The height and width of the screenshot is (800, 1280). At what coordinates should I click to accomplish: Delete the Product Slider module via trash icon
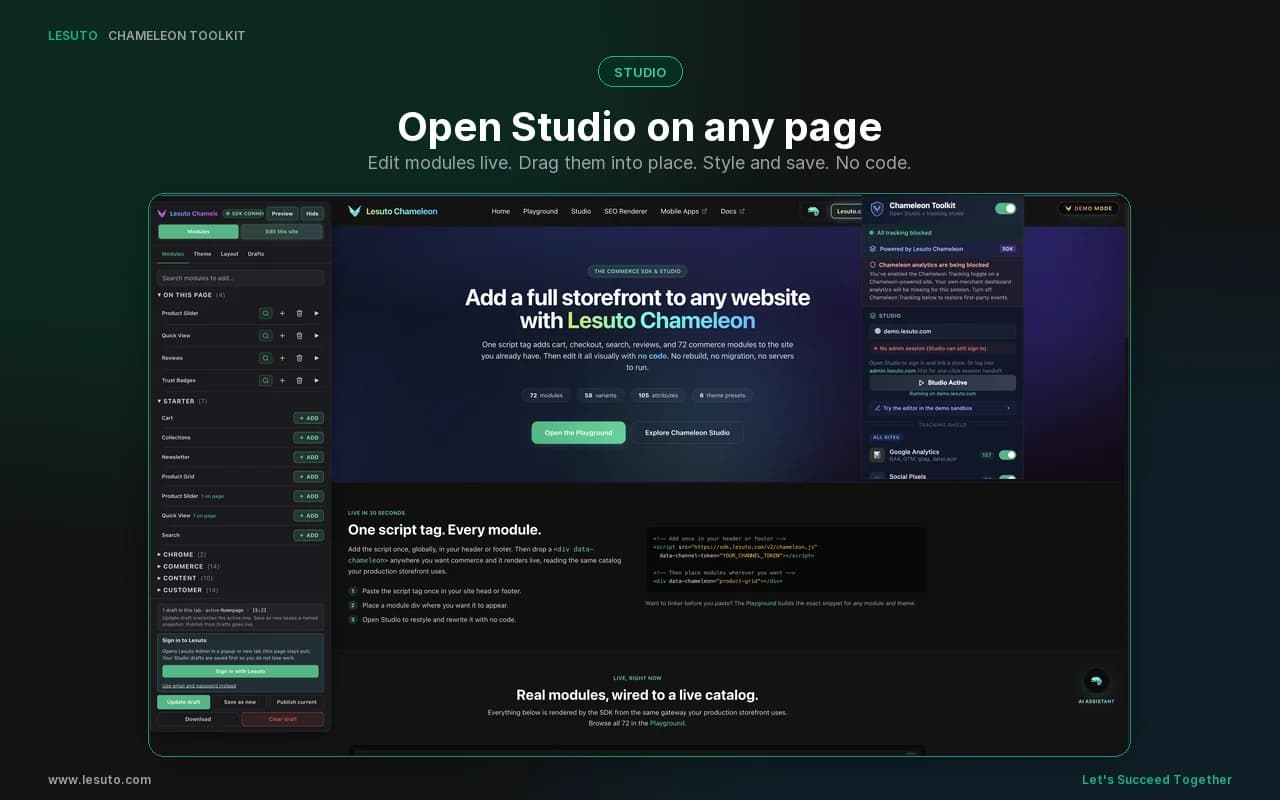point(299,313)
